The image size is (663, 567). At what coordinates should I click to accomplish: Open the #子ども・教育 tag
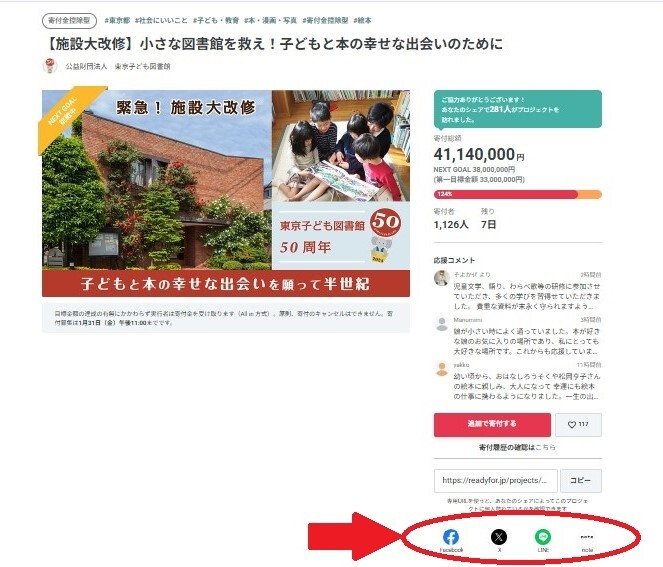(x=216, y=20)
